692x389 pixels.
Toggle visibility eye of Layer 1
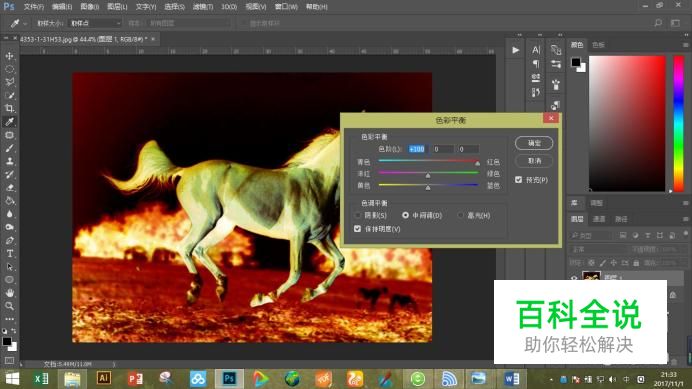click(x=574, y=278)
